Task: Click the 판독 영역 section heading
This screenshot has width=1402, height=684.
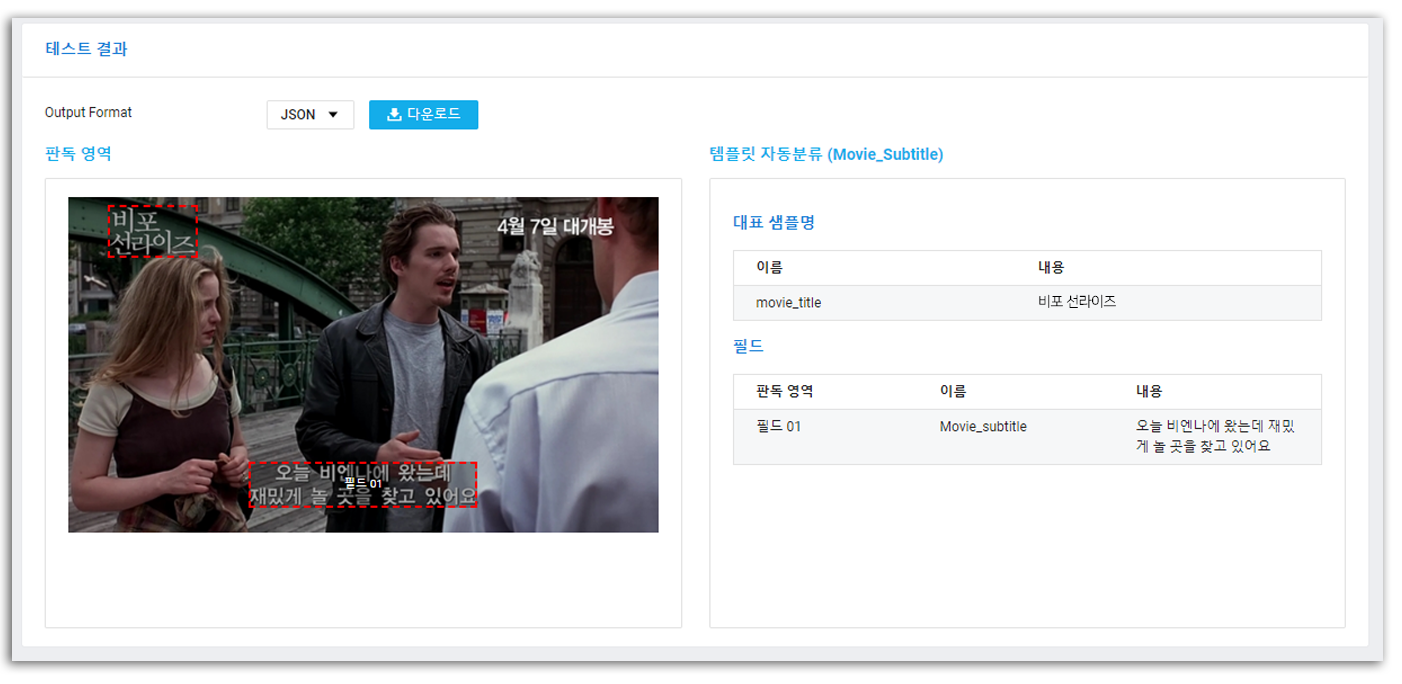Action: tap(78, 154)
